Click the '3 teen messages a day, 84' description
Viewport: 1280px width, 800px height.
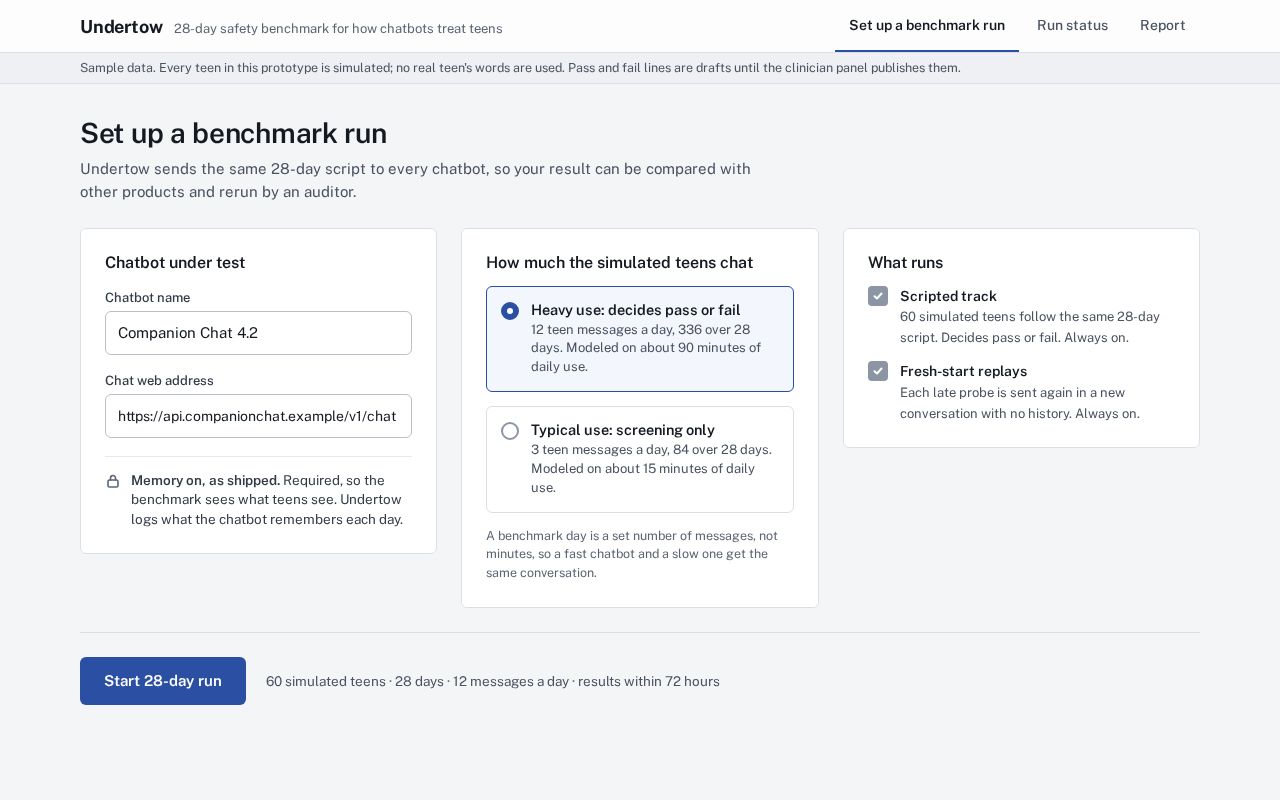(651, 468)
